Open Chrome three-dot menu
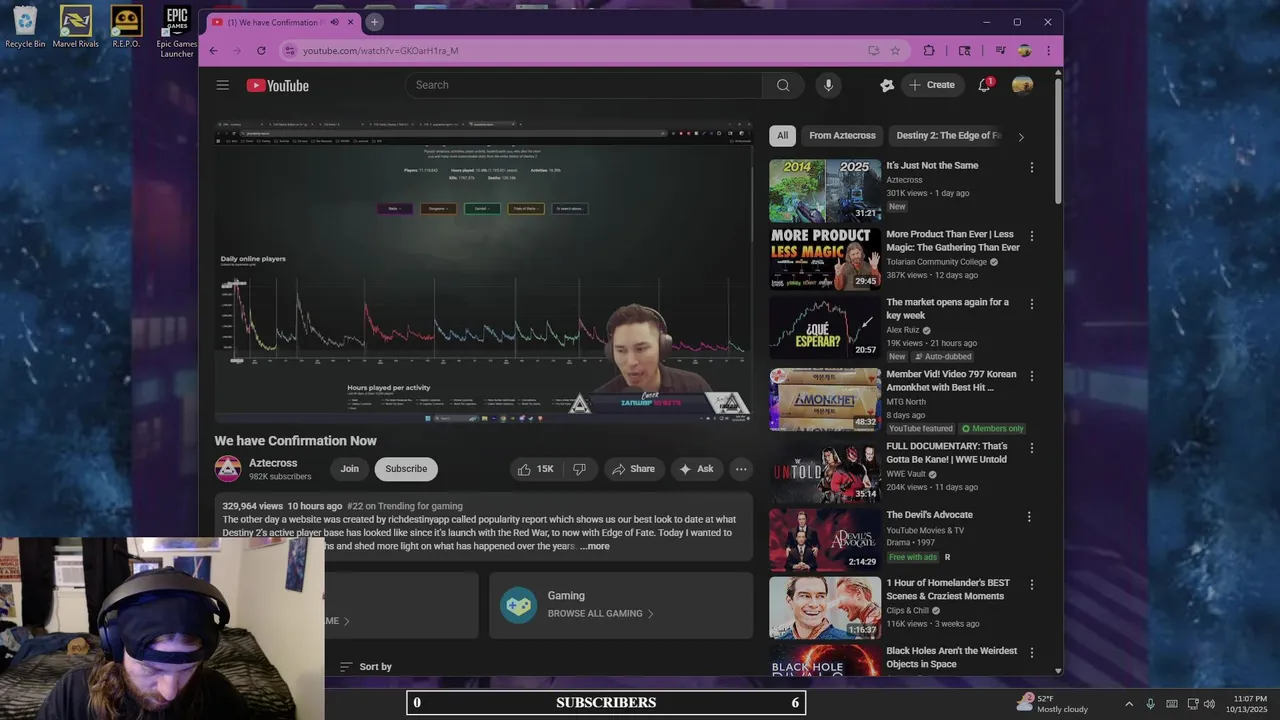The width and height of the screenshot is (1280, 720). point(1048,50)
